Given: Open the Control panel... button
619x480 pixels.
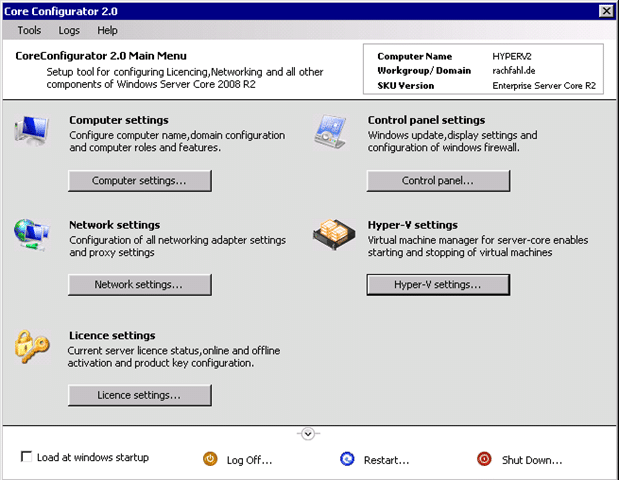Looking at the screenshot, I should (438, 181).
